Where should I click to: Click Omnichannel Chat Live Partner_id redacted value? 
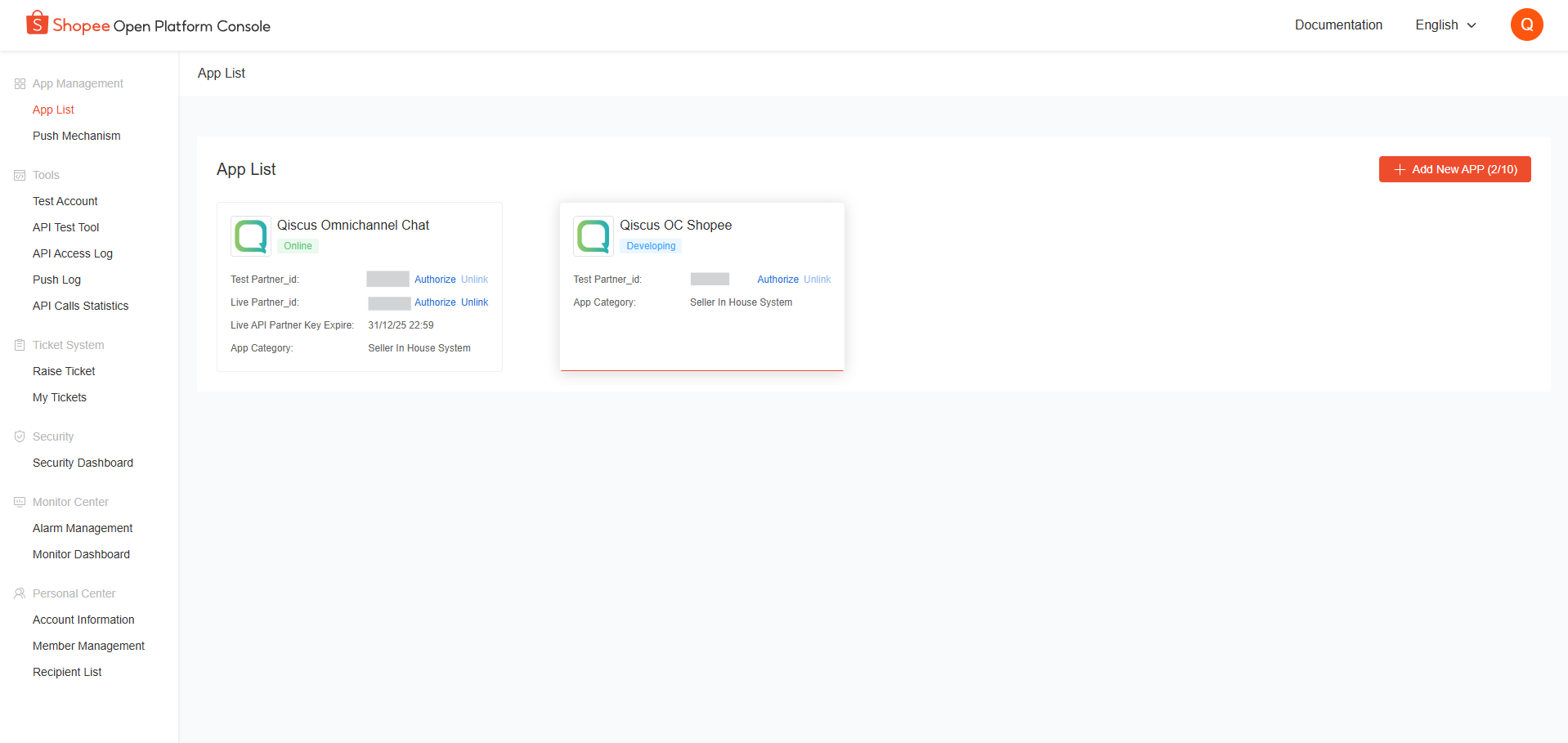point(389,303)
